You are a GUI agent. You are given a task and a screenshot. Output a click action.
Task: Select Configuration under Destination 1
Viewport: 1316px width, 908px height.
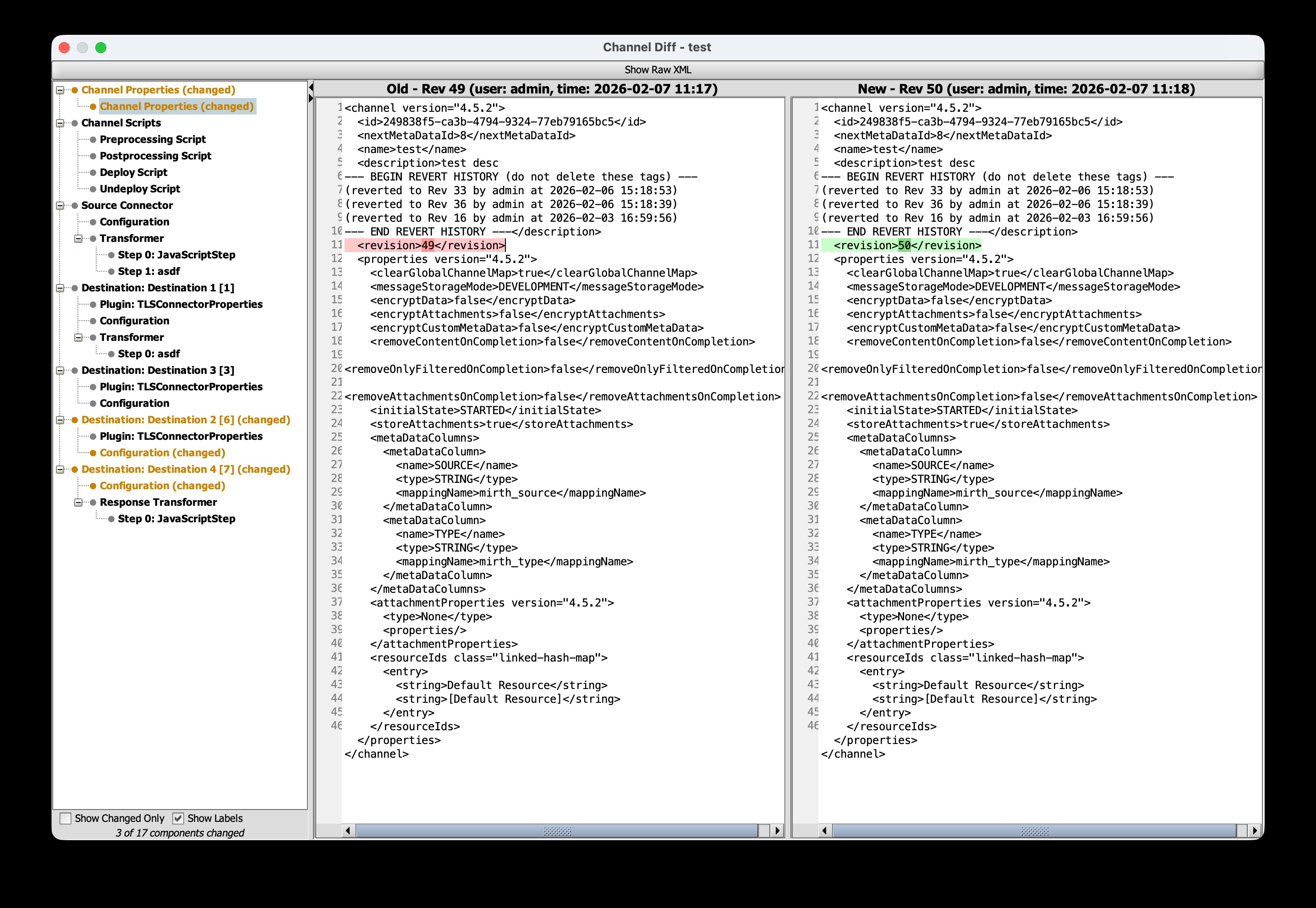tap(134, 321)
